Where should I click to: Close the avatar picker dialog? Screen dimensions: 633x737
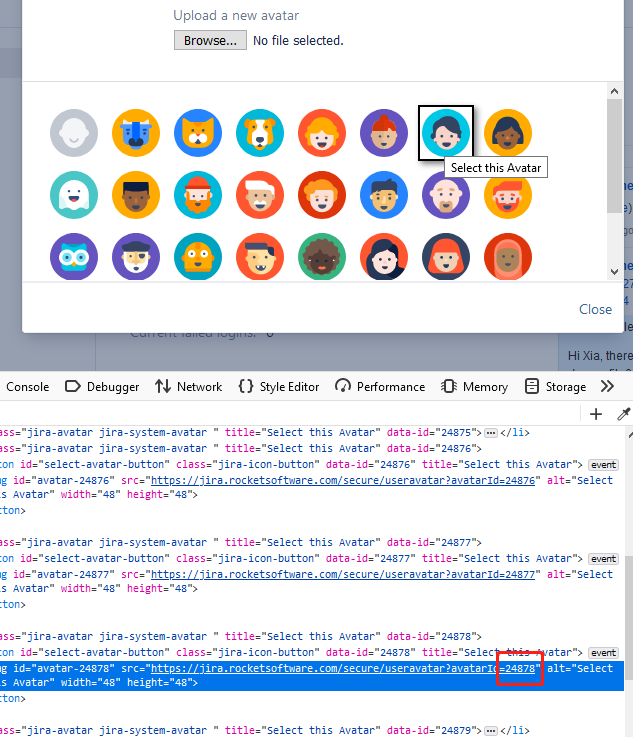point(595,309)
